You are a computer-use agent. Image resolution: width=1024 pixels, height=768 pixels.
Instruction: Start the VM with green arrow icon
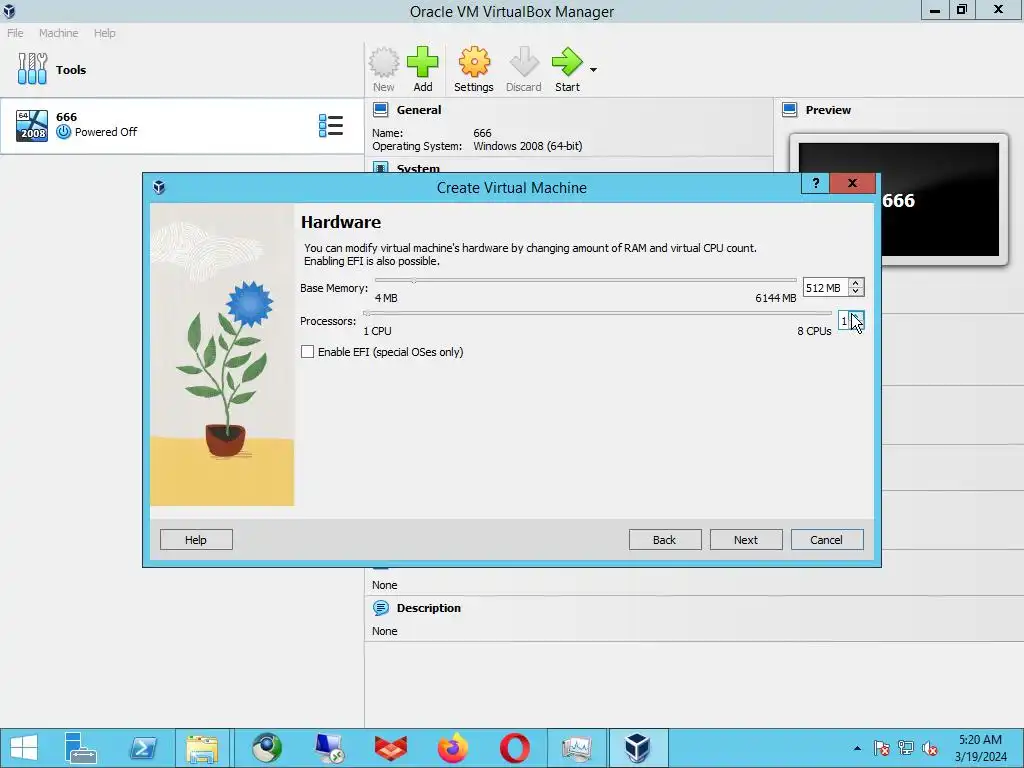(x=567, y=69)
